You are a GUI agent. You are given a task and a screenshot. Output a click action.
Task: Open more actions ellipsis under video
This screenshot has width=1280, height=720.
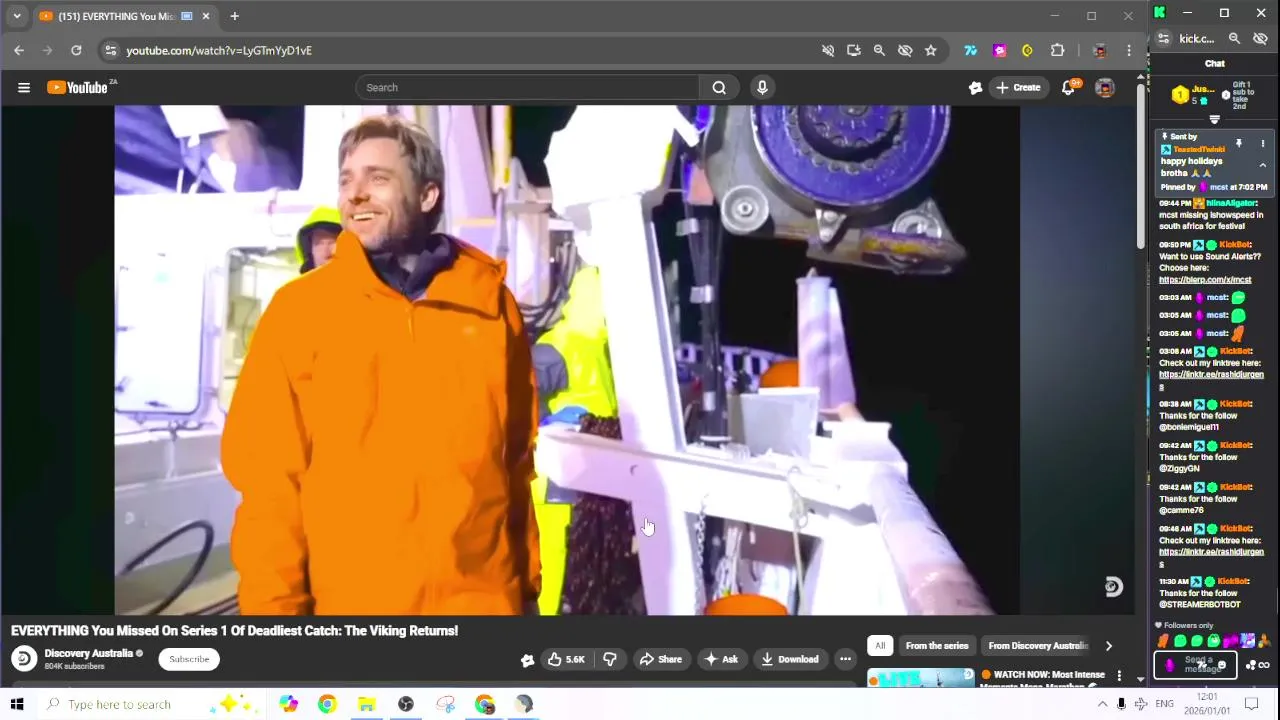[845, 659]
